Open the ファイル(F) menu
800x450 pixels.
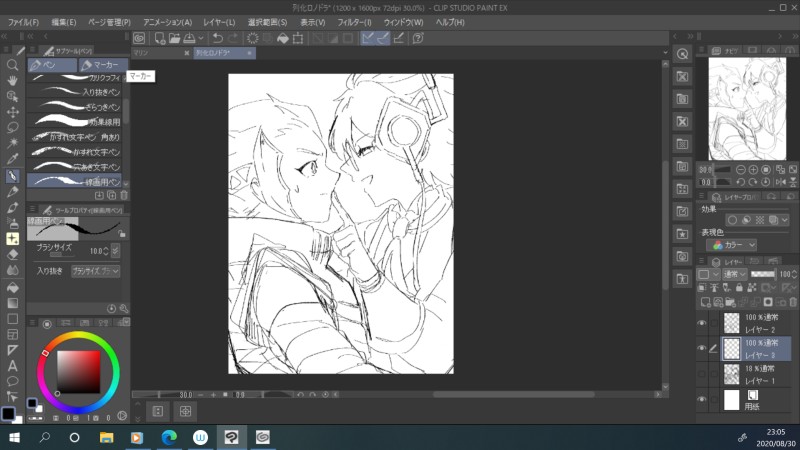coord(23,22)
